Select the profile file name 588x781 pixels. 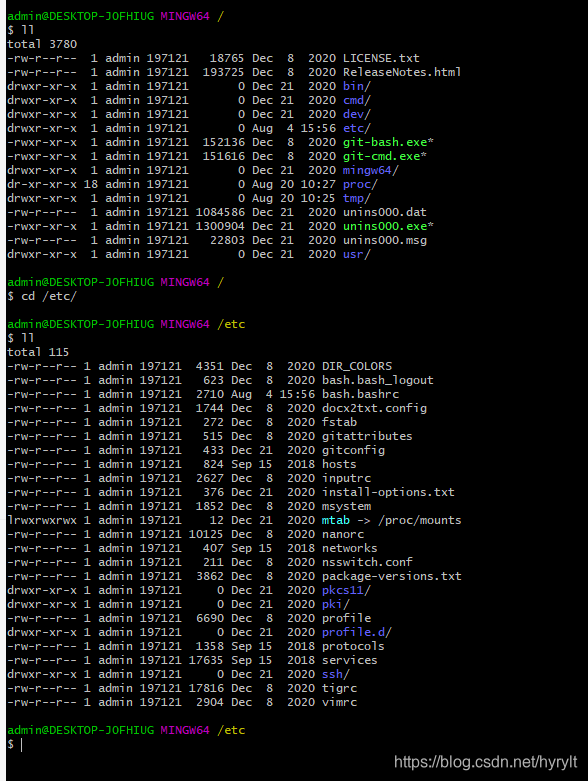[x=346, y=618]
